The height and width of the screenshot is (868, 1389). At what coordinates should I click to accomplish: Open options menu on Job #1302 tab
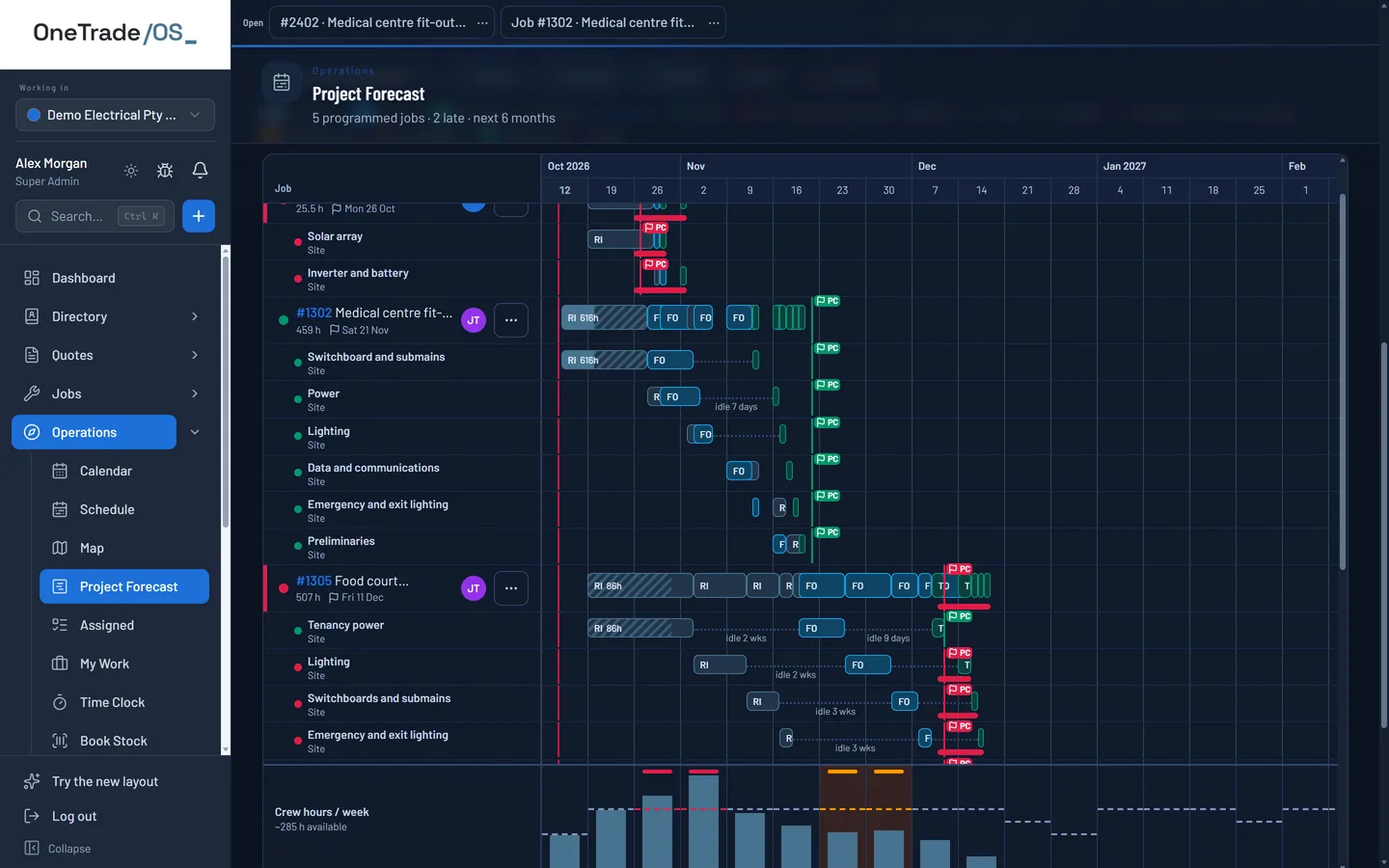point(714,22)
